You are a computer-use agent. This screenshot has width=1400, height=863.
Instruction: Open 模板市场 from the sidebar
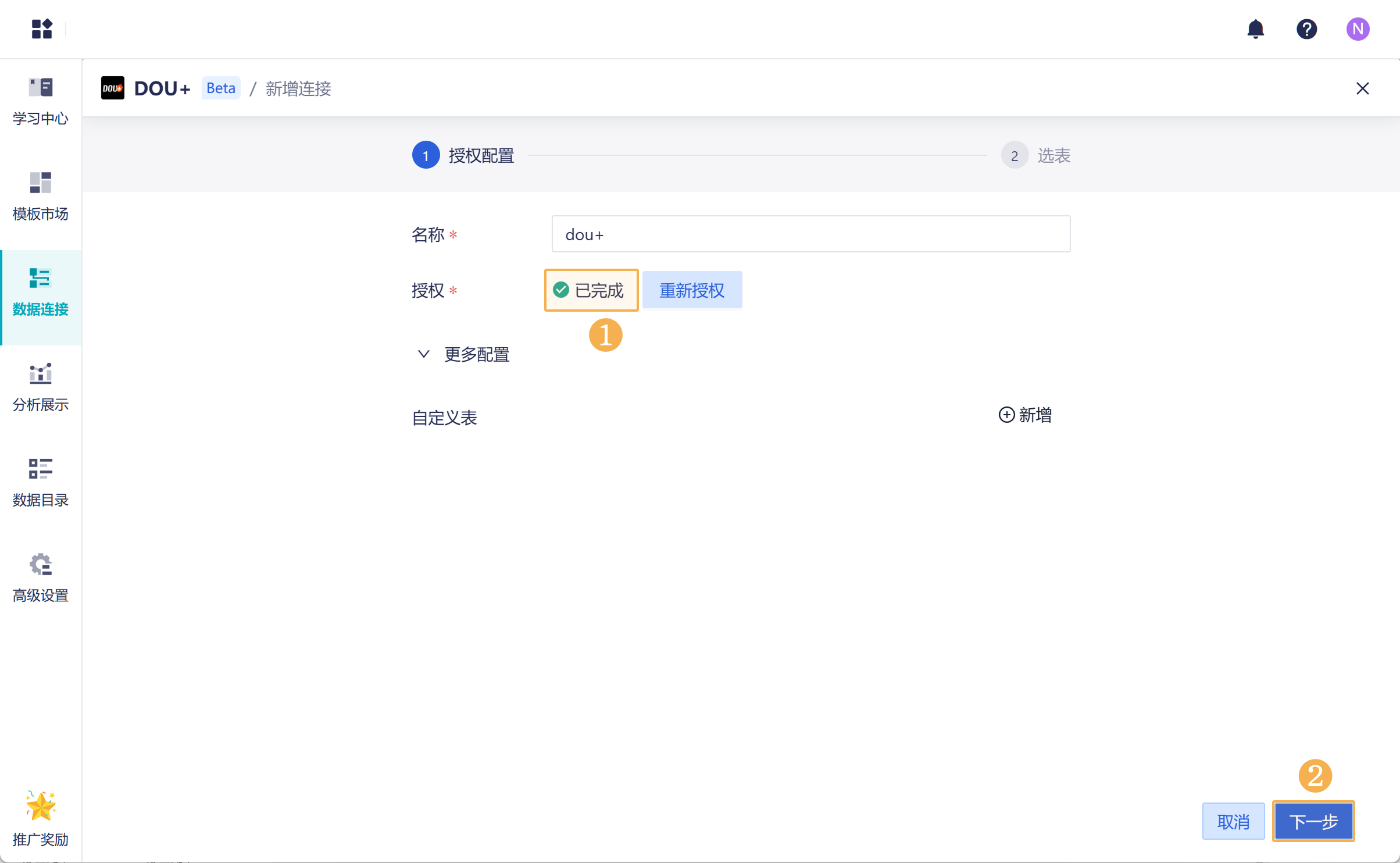(x=41, y=197)
